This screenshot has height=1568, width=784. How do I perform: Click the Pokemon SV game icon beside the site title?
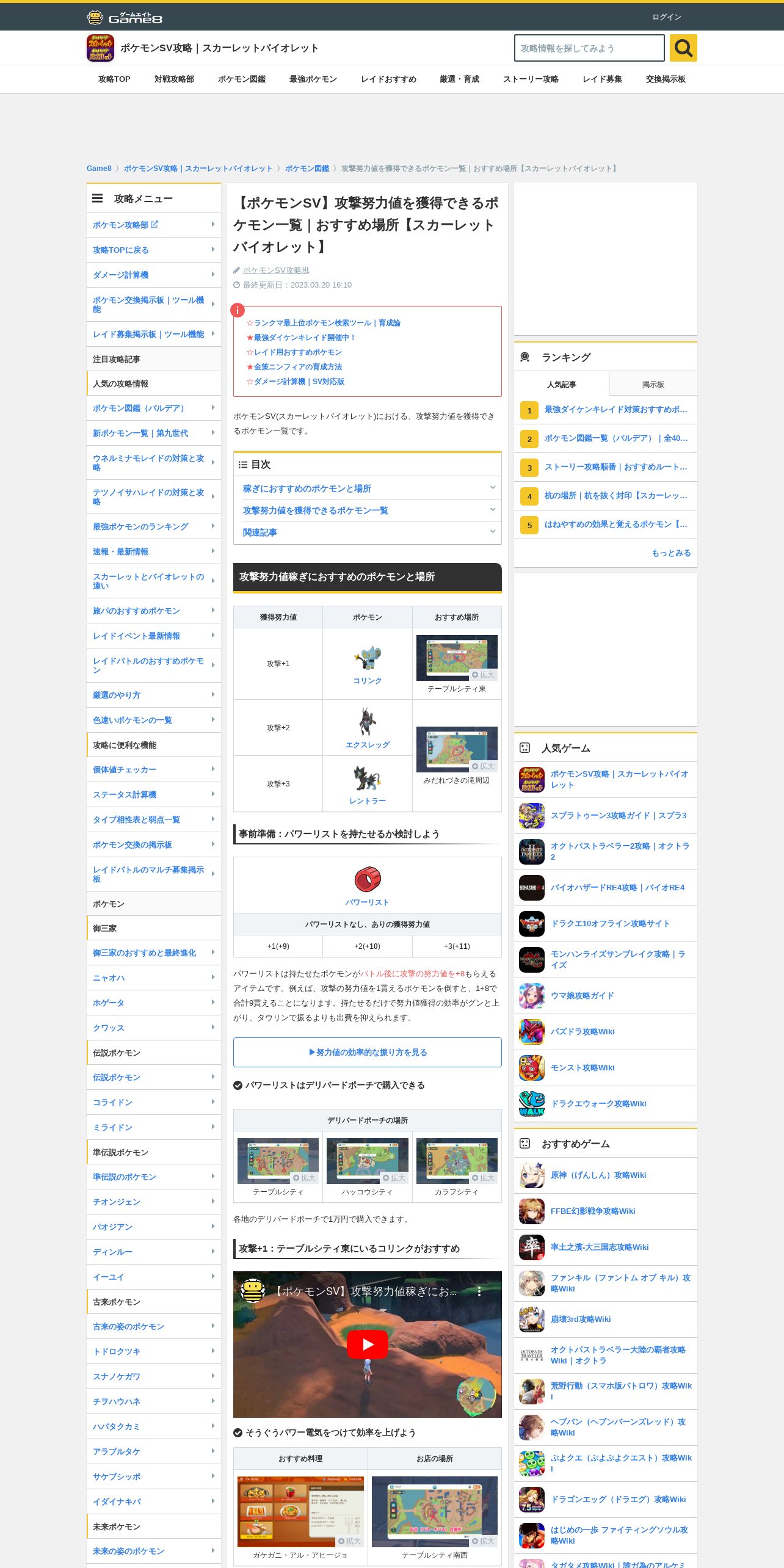tap(100, 48)
